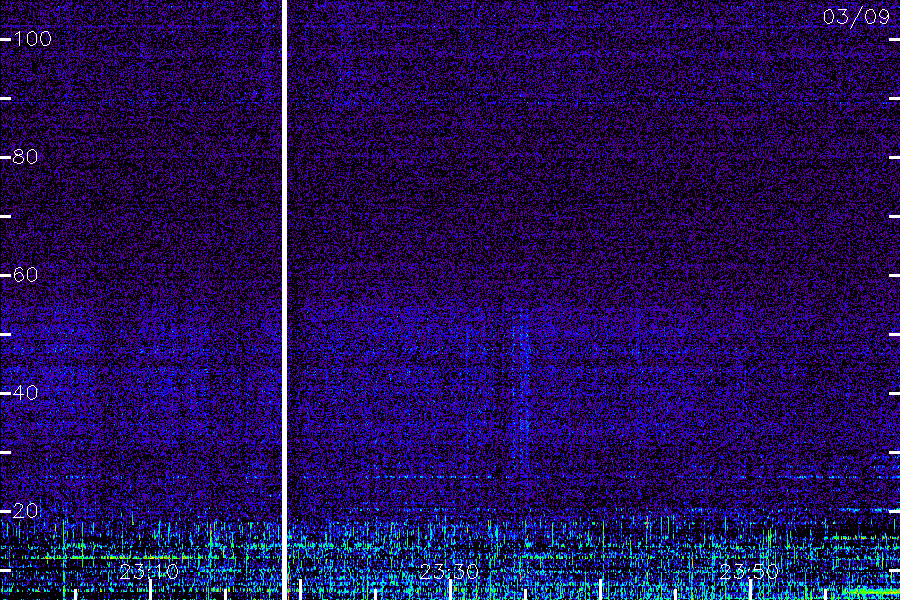Click the 23:10 time label
The height and width of the screenshot is (600, 900).
click(x=149, y=572)
